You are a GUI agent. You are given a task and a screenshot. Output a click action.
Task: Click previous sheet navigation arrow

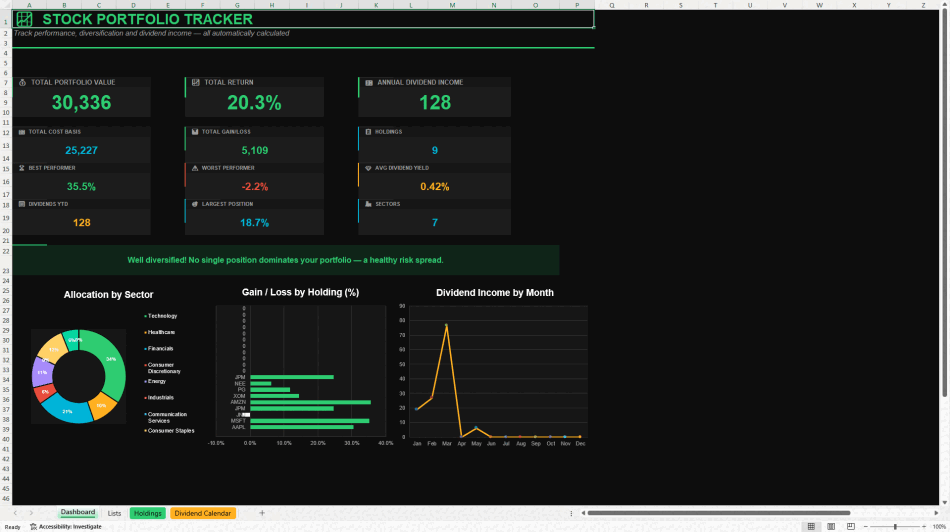[x=15, y=513]
